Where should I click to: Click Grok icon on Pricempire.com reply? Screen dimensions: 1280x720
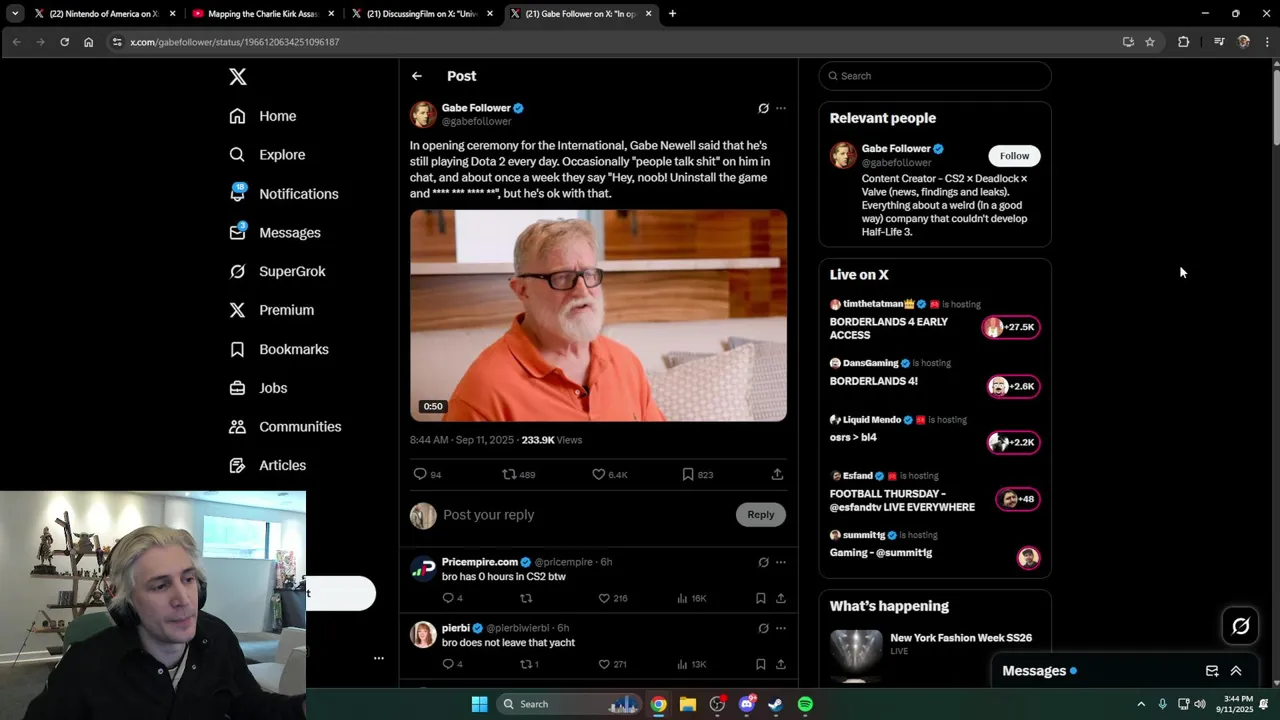763,562
